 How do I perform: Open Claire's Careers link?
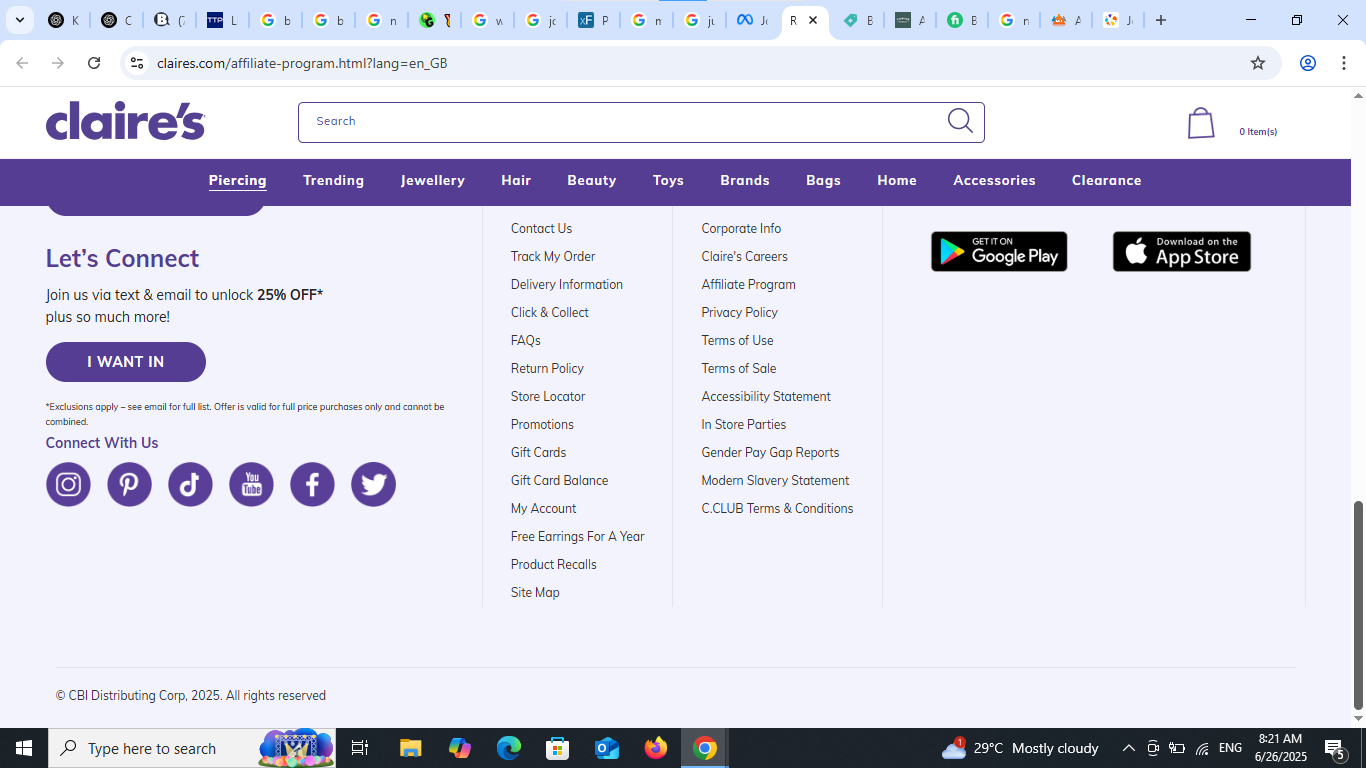[745, 256]
